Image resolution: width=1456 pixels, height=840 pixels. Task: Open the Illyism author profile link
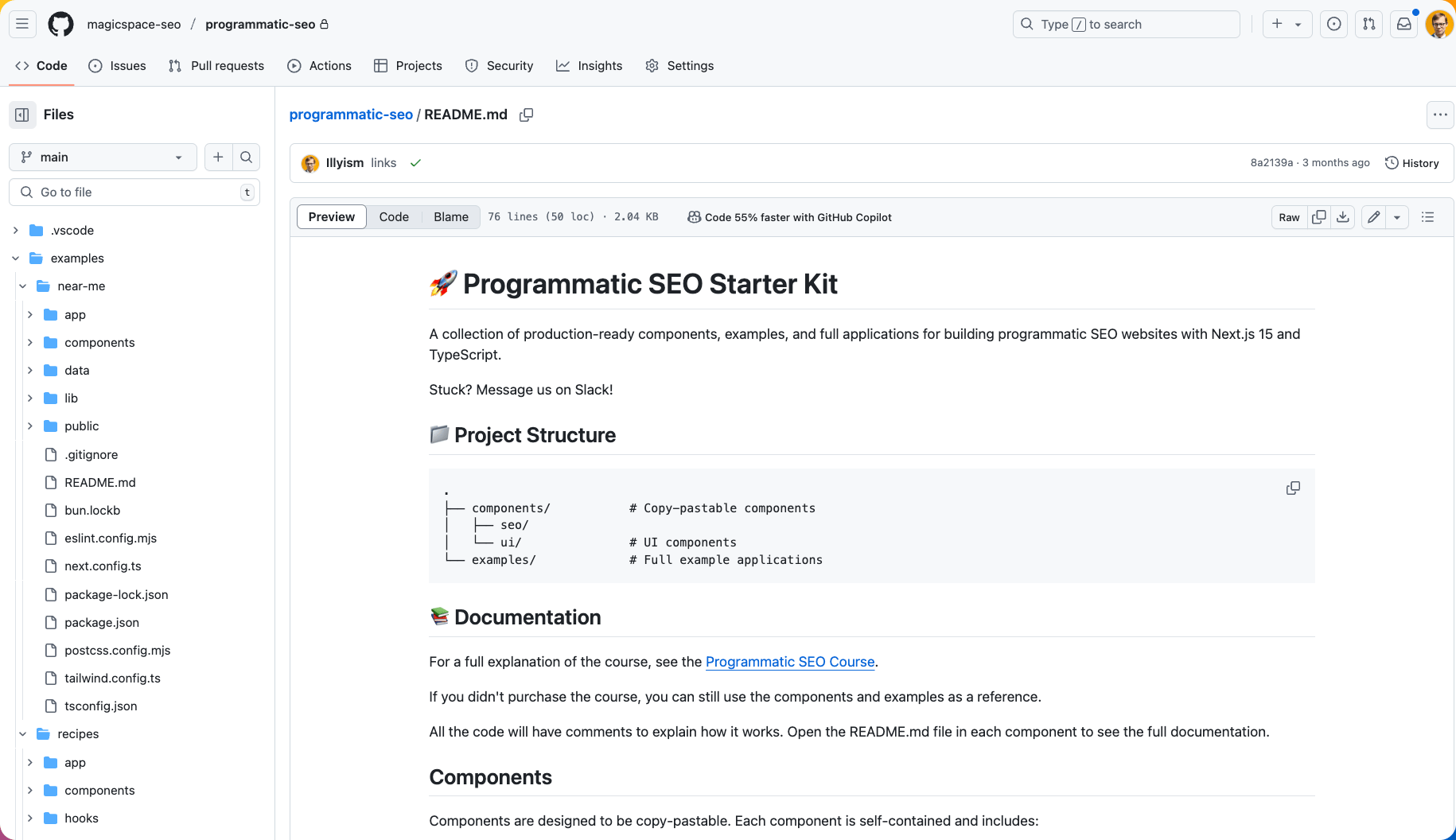pos(345,163)
